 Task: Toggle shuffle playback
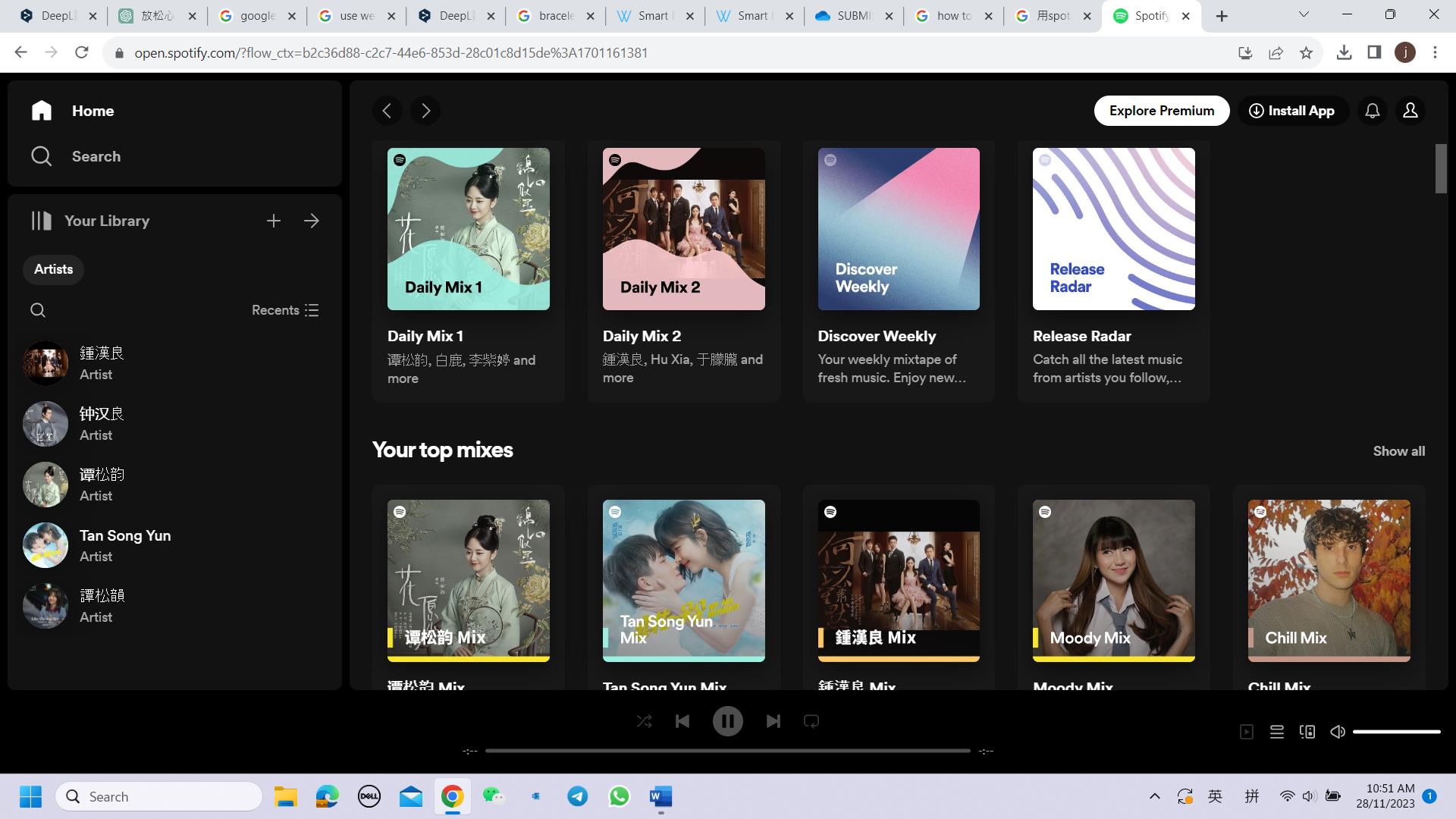click(644, 721)
